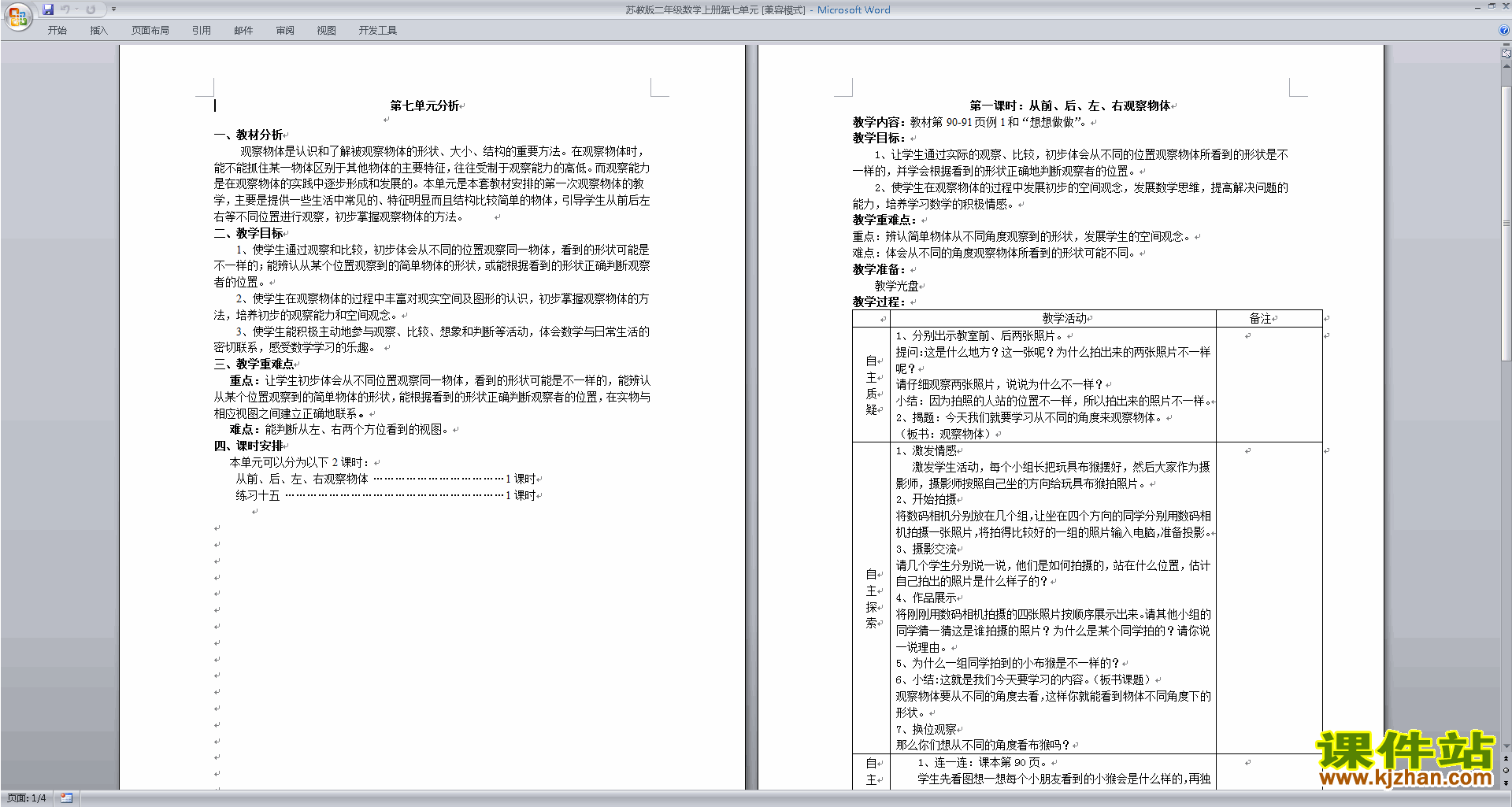The image size is (1512, 807).
Task: Click the line 本单元可以分为以下2课时：
Action: 301,463
